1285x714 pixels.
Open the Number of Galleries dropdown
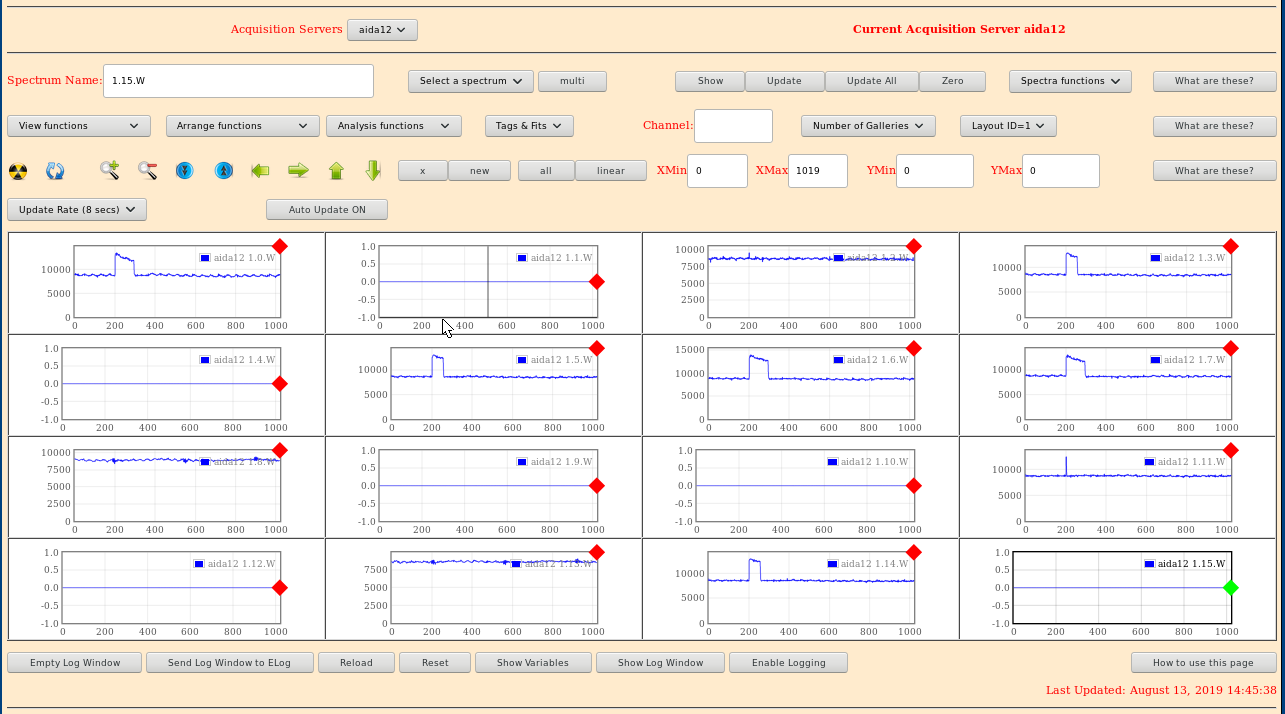868,126
